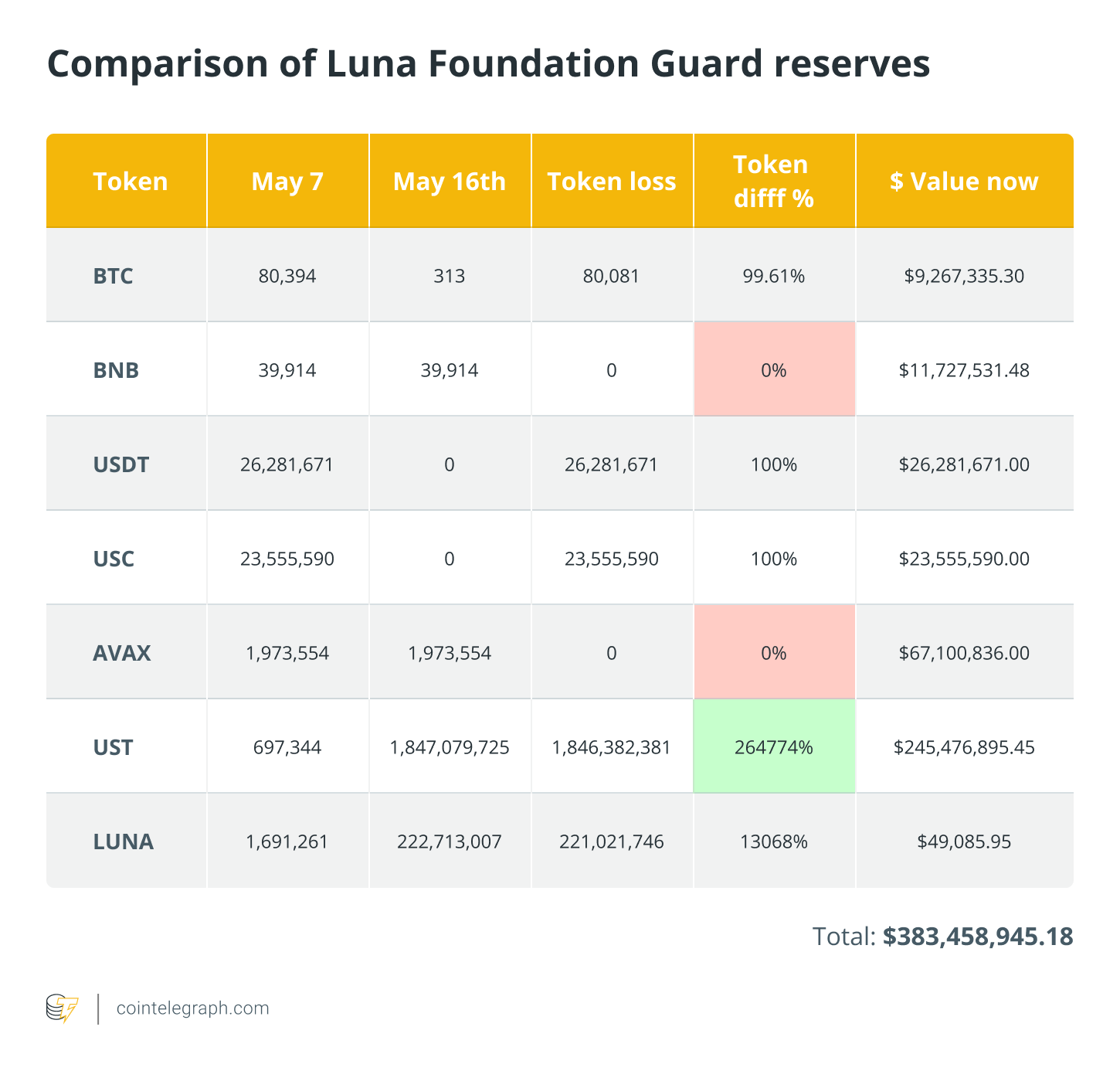Click the 99.61% BTC diff cell
The height and width of the screenshot is (1071, 1120).
(774, 276)
